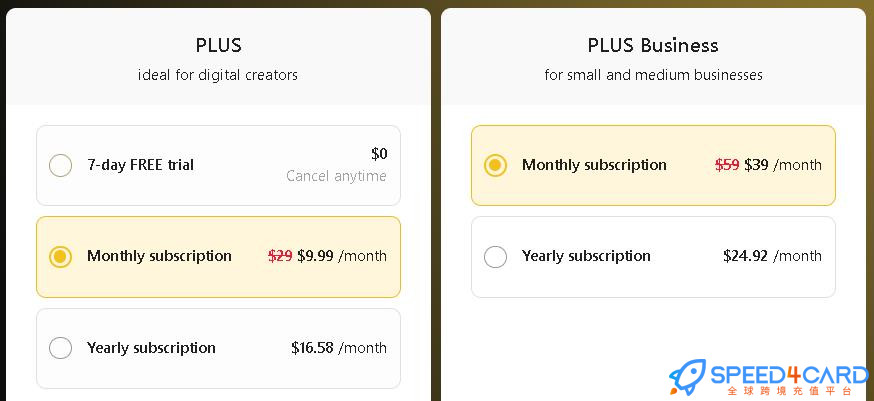
Task: Click "for small and medium businesses" subtitle
Action: point(653,75)
